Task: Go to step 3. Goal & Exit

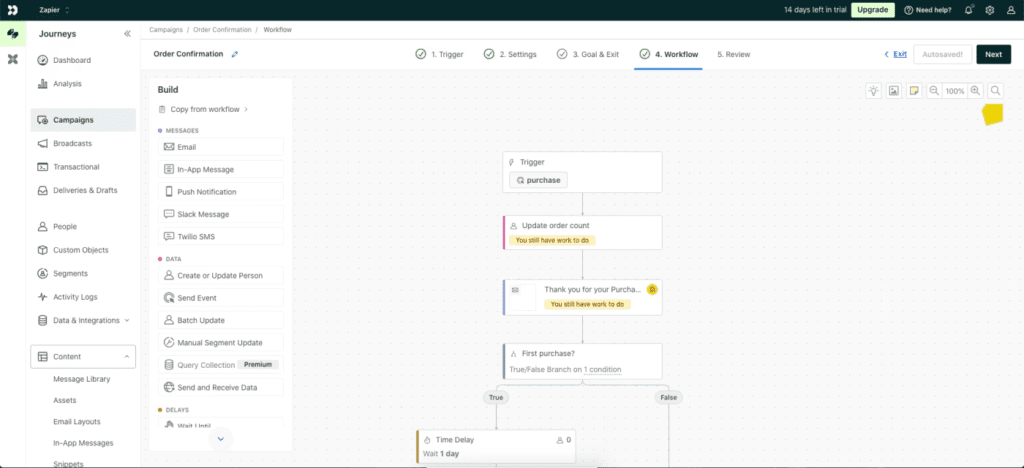Action: coord(588,54)
